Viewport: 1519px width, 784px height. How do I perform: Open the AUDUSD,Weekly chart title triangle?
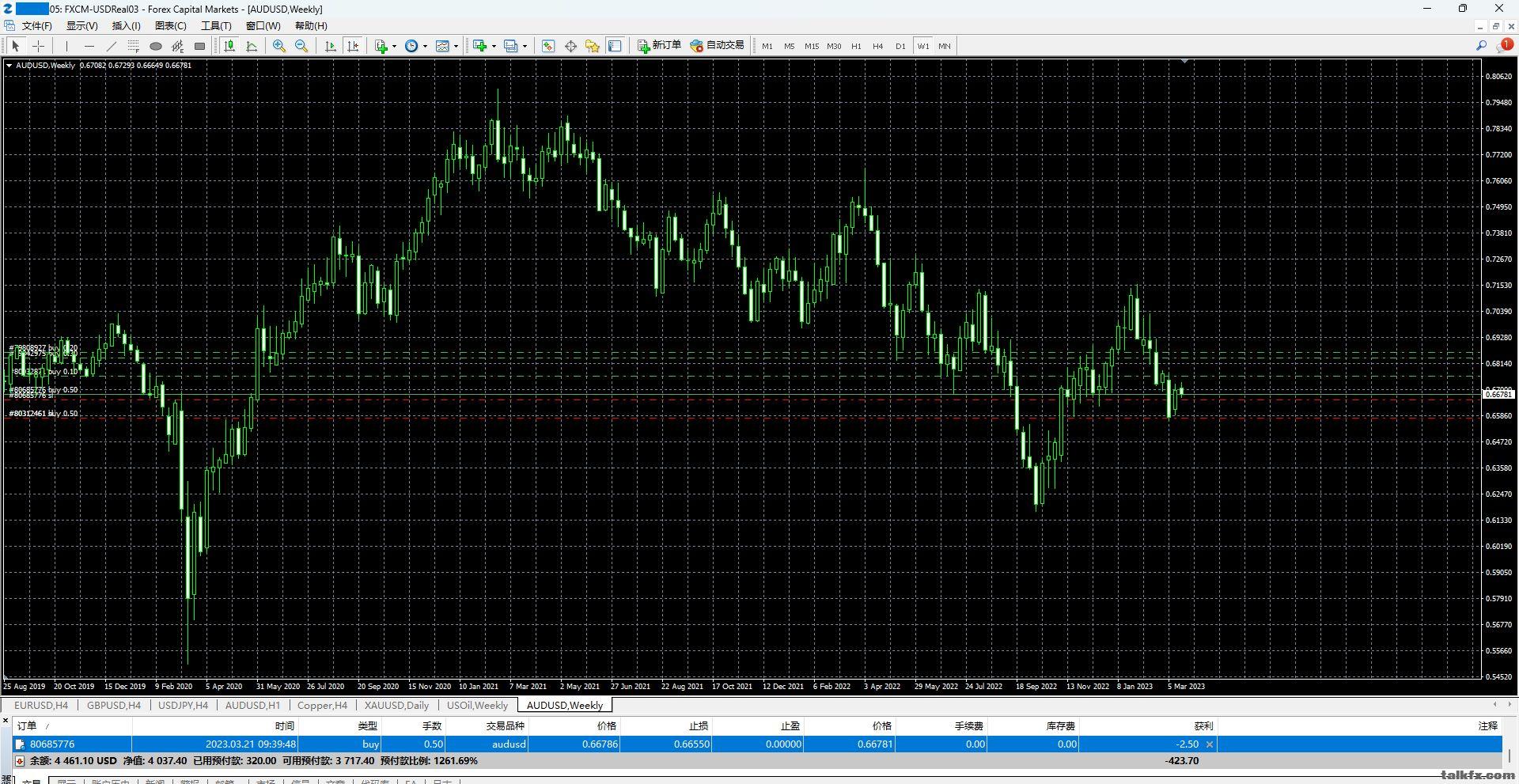click(x=9, y=66)
